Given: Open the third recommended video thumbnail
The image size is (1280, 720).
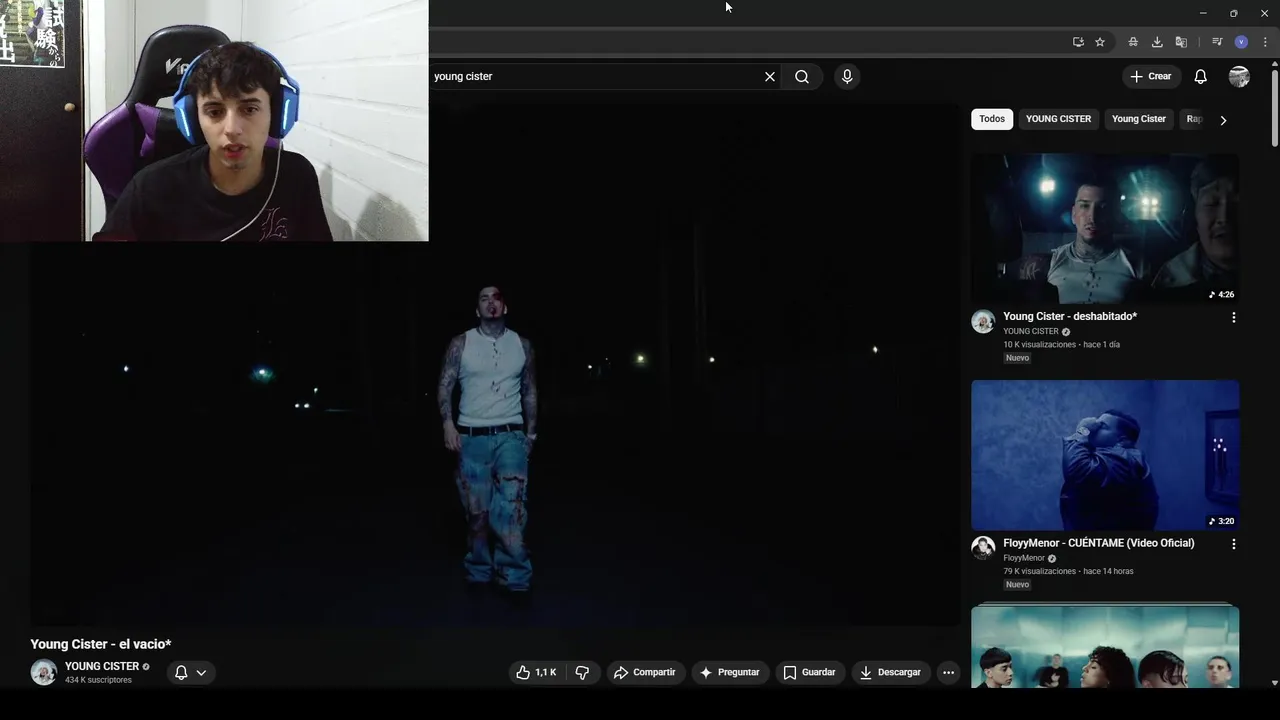Looking at the screenshot, I should click(x=1105, y=646).
